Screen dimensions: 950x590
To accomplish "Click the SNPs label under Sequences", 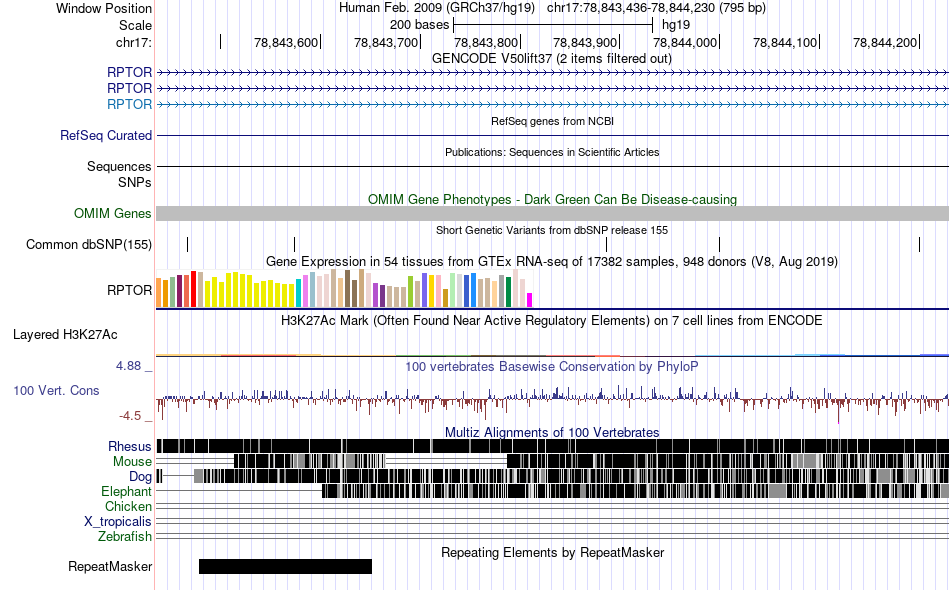I will coord(135,182).
